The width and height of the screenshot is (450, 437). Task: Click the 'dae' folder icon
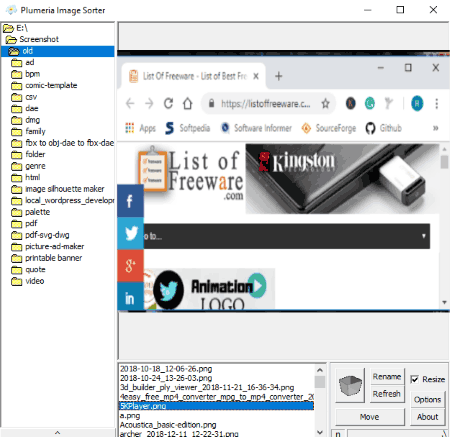[x=16, y=109]
